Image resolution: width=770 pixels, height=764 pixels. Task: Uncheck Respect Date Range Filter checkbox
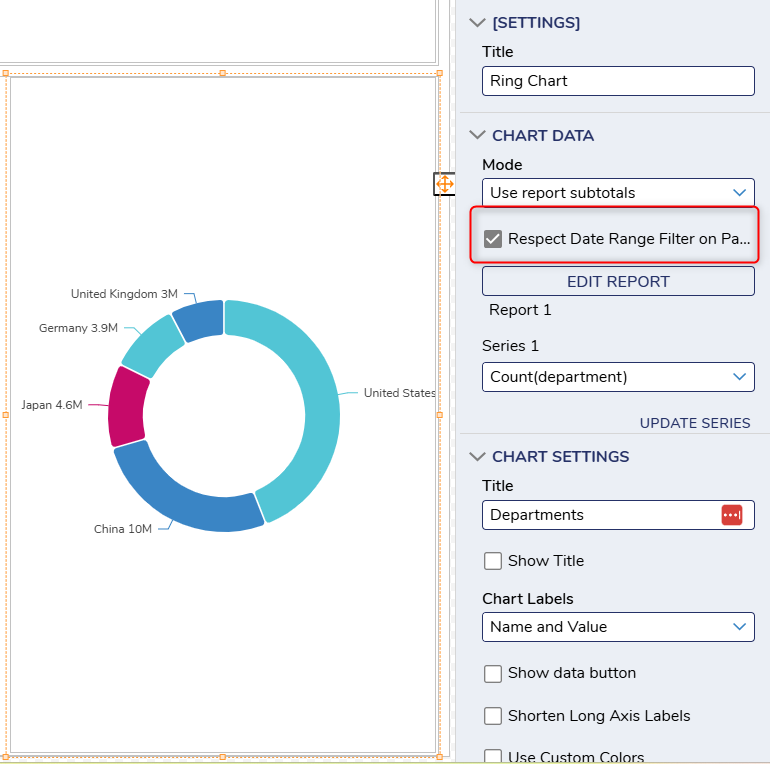tap(493, 239)
